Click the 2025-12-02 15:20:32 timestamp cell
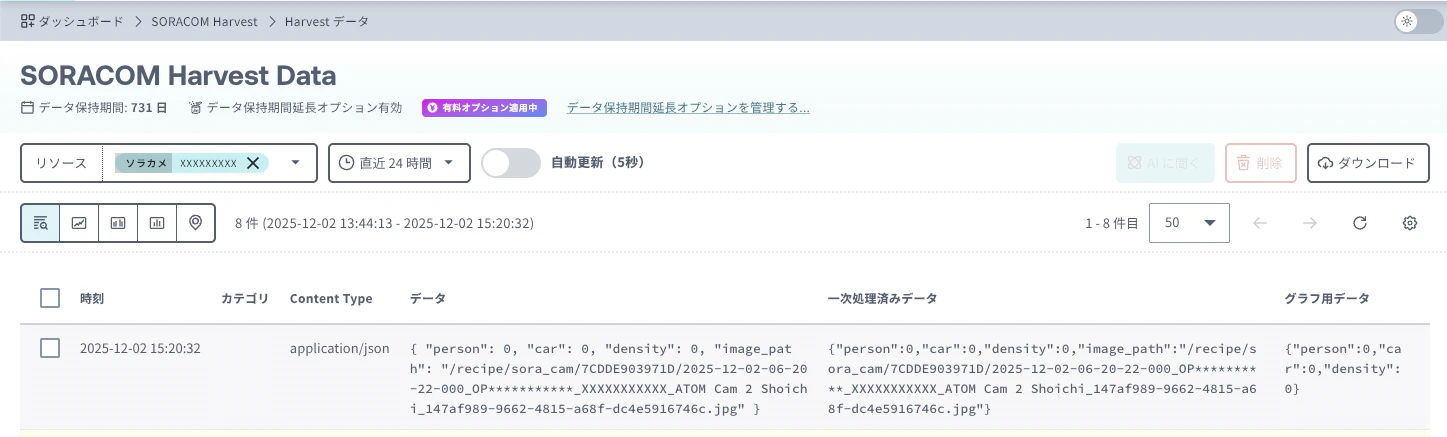This screenshot has height=437, width=1447. click(141, 349)
